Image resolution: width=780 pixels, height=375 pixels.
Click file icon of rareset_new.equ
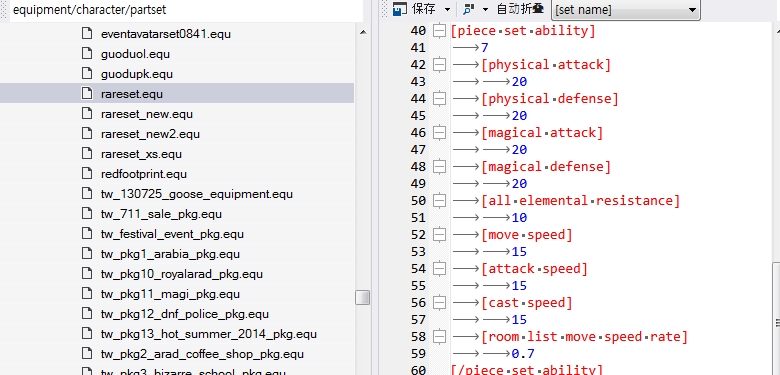click(87, 114)
